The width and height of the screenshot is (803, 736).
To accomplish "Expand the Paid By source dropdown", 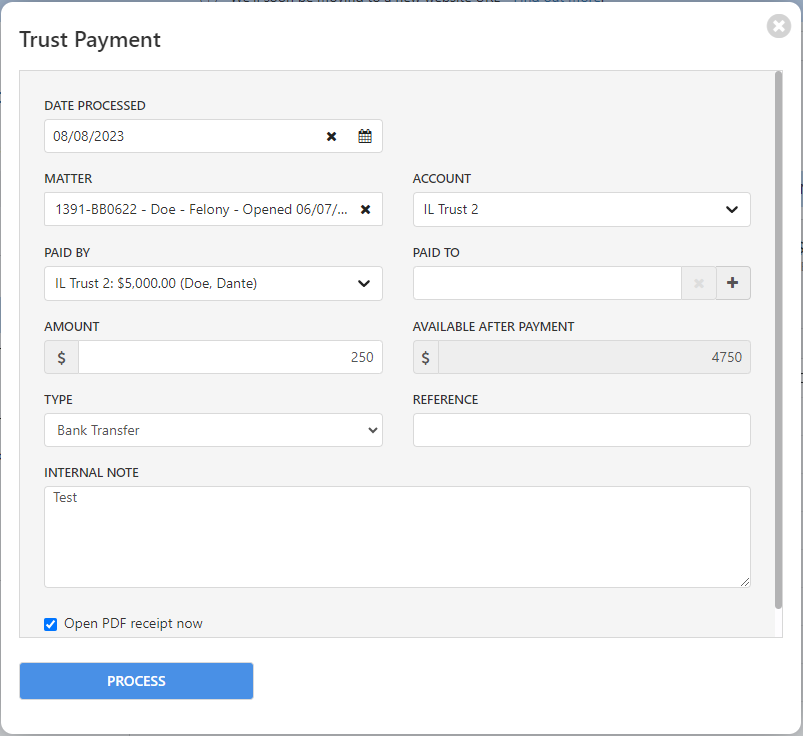I will pos(213,283).
